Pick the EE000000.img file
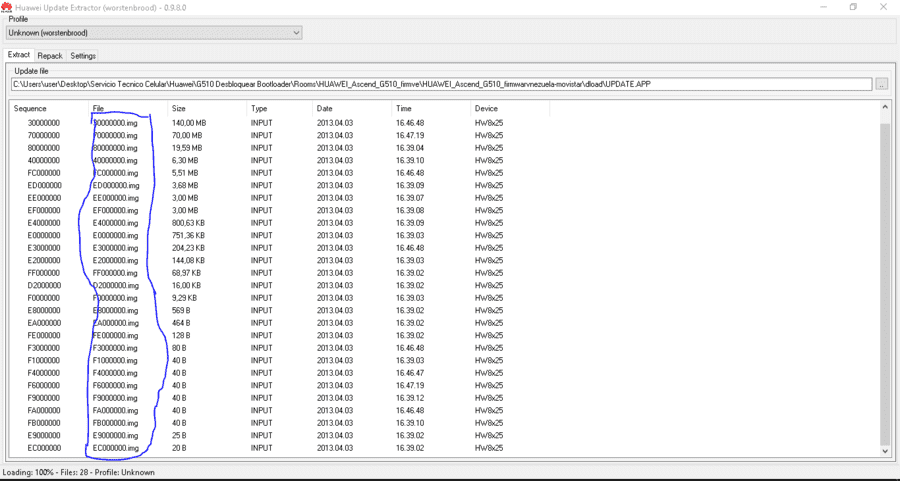 [x=115, y=198]
